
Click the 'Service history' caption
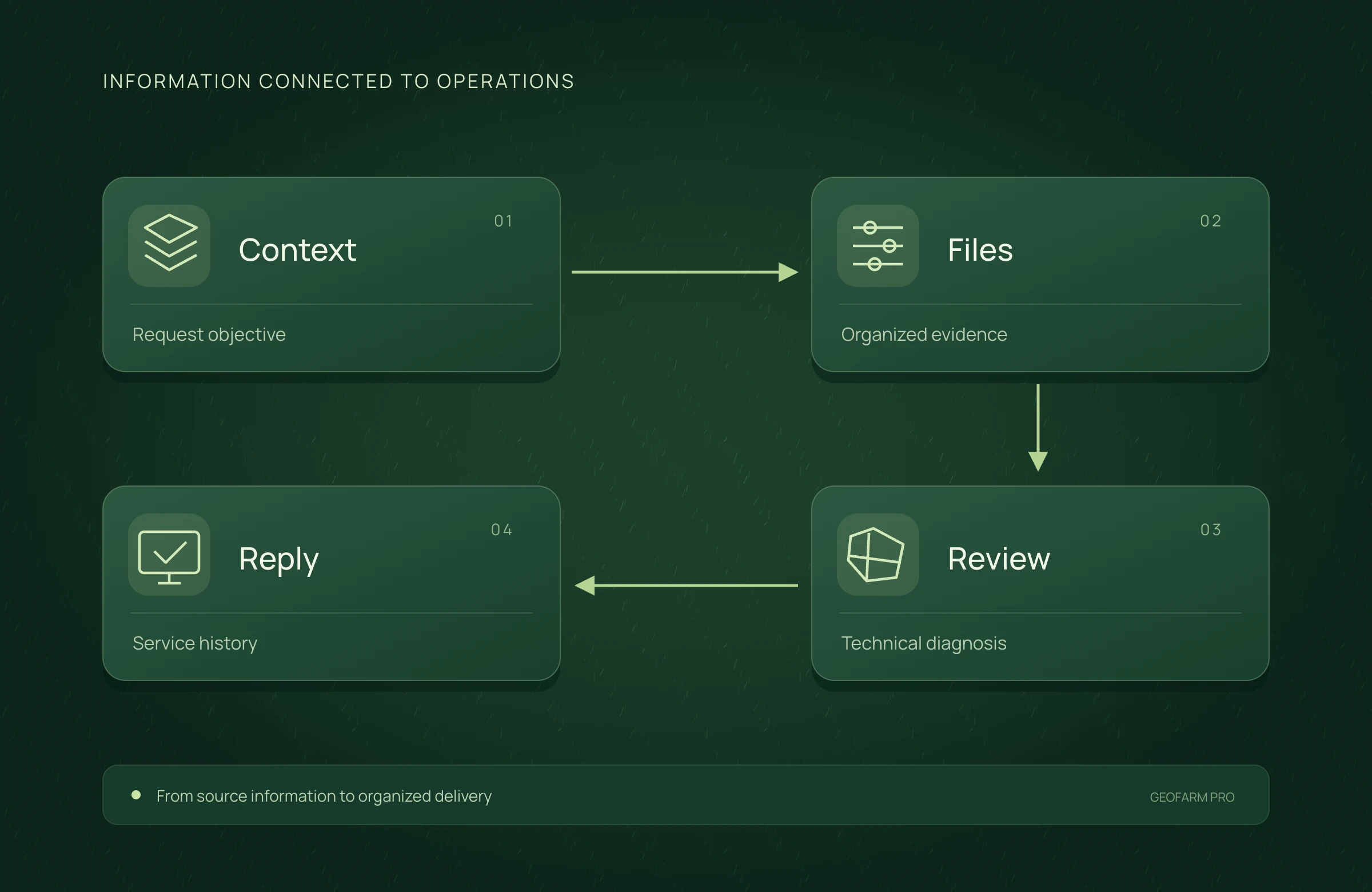click(195, 643)
